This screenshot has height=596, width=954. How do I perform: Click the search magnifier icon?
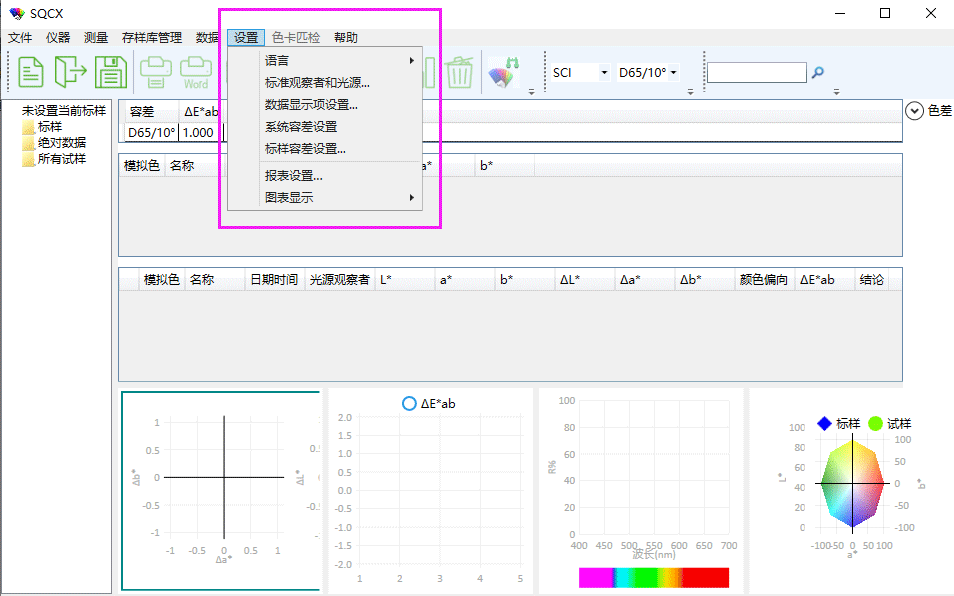pos(820,73)
